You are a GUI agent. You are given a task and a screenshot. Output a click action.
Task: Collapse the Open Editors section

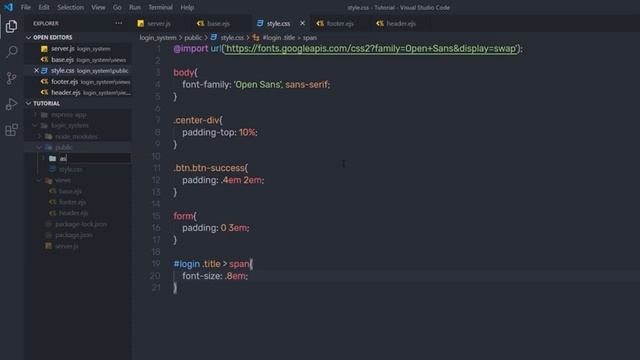click(x=52, y=37)
